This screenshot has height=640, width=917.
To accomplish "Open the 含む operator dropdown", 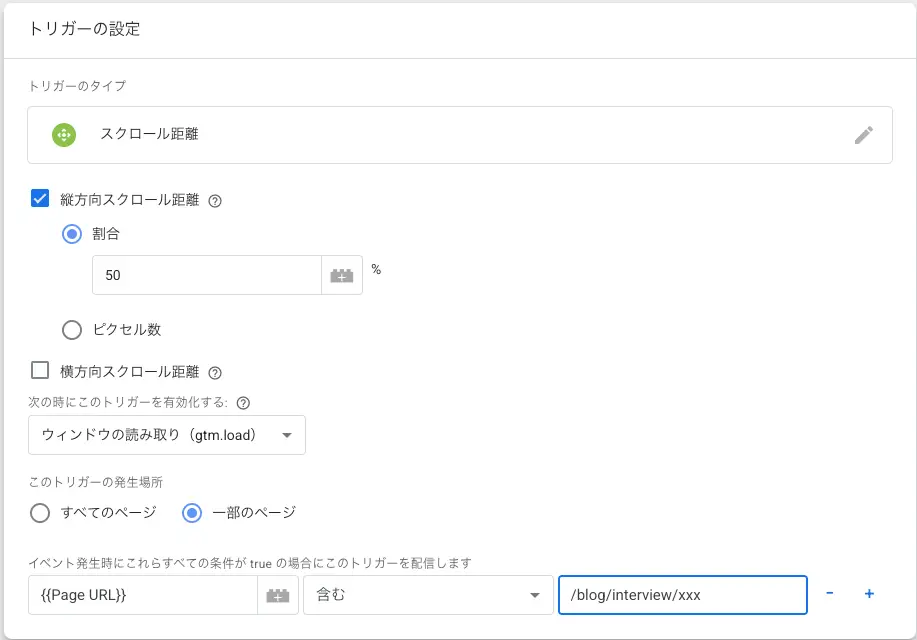I will 428,594.
